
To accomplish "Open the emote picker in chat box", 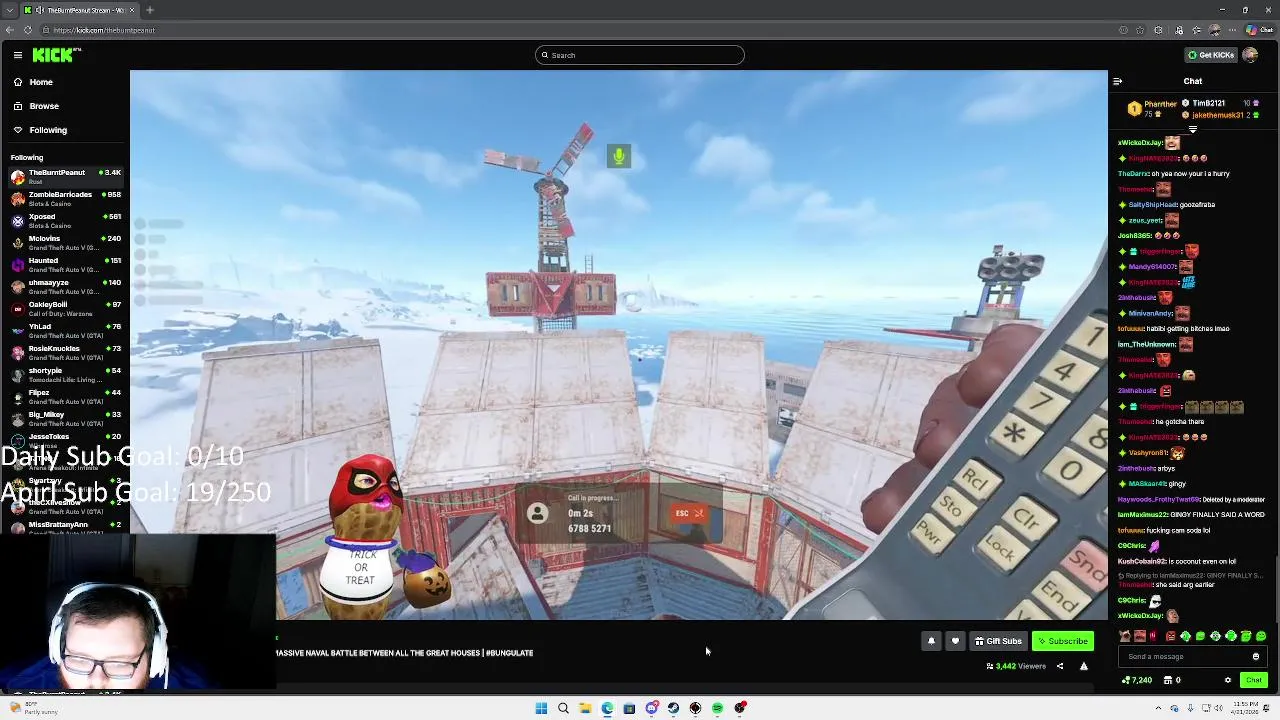I will tap(1256, 657).
